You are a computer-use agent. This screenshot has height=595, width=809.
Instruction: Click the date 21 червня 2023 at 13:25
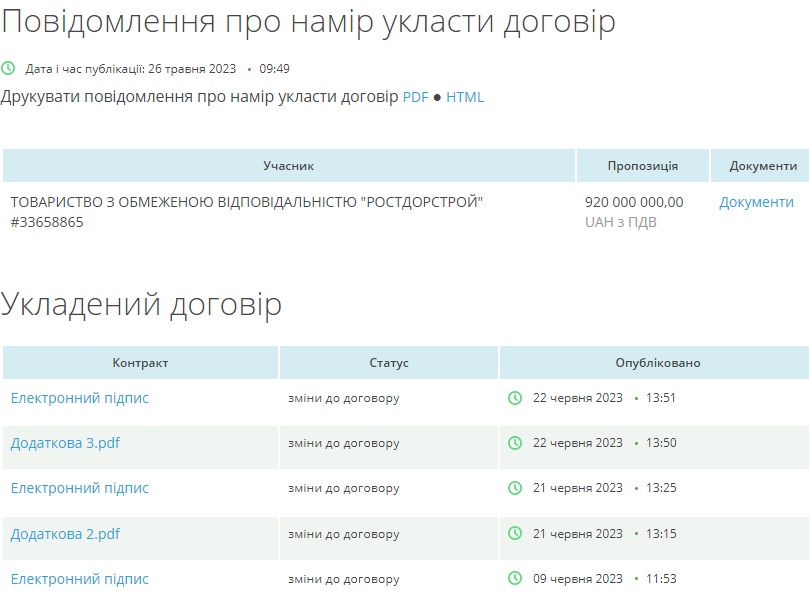tap(578, 488)
